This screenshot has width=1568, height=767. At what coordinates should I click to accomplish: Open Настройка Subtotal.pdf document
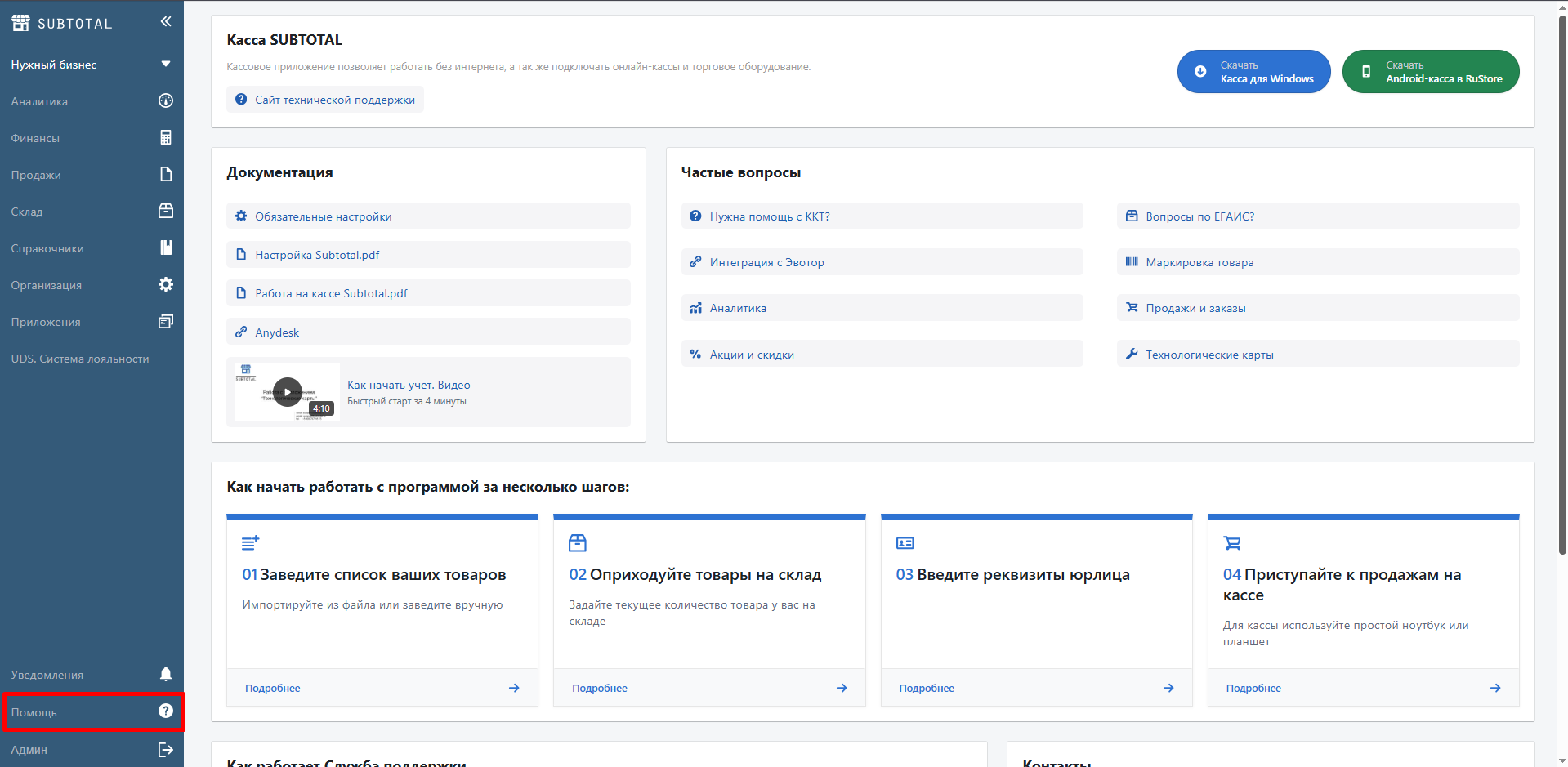[x=317, y=255]
